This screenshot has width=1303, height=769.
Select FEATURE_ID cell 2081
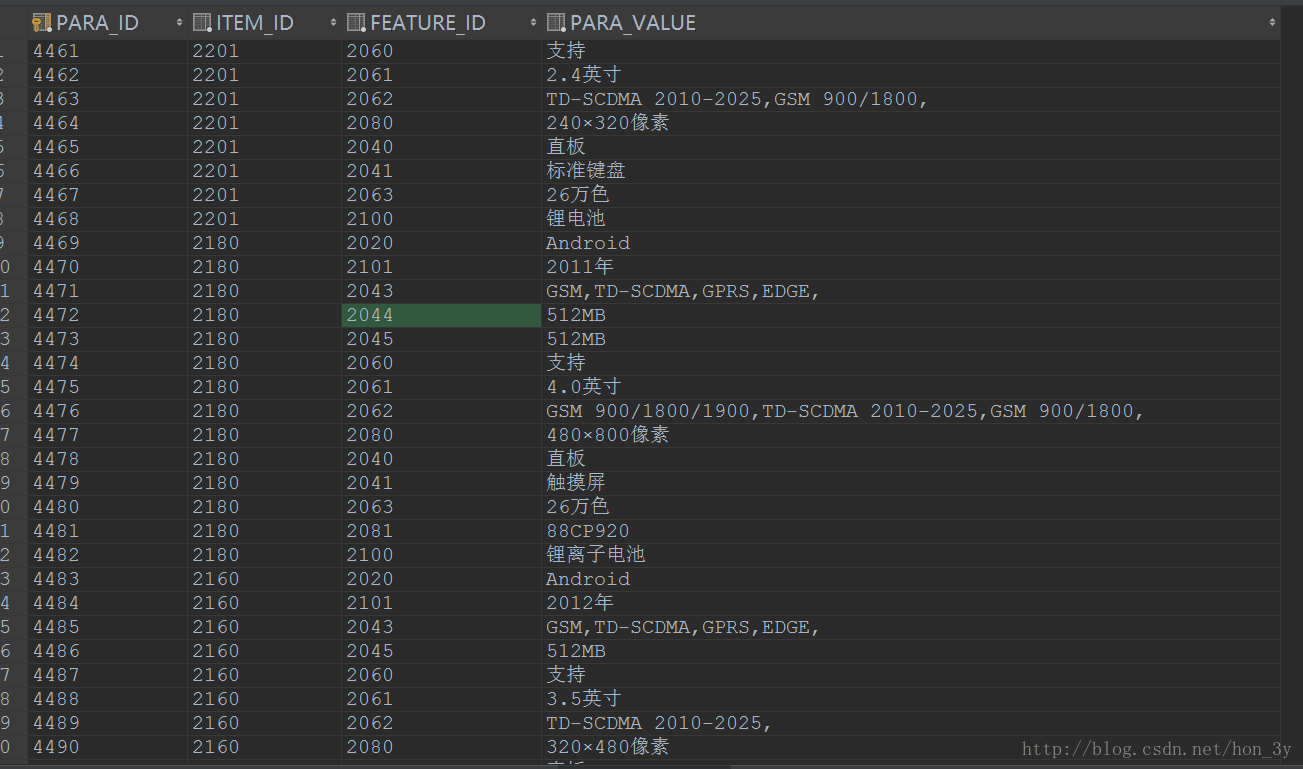441,531
